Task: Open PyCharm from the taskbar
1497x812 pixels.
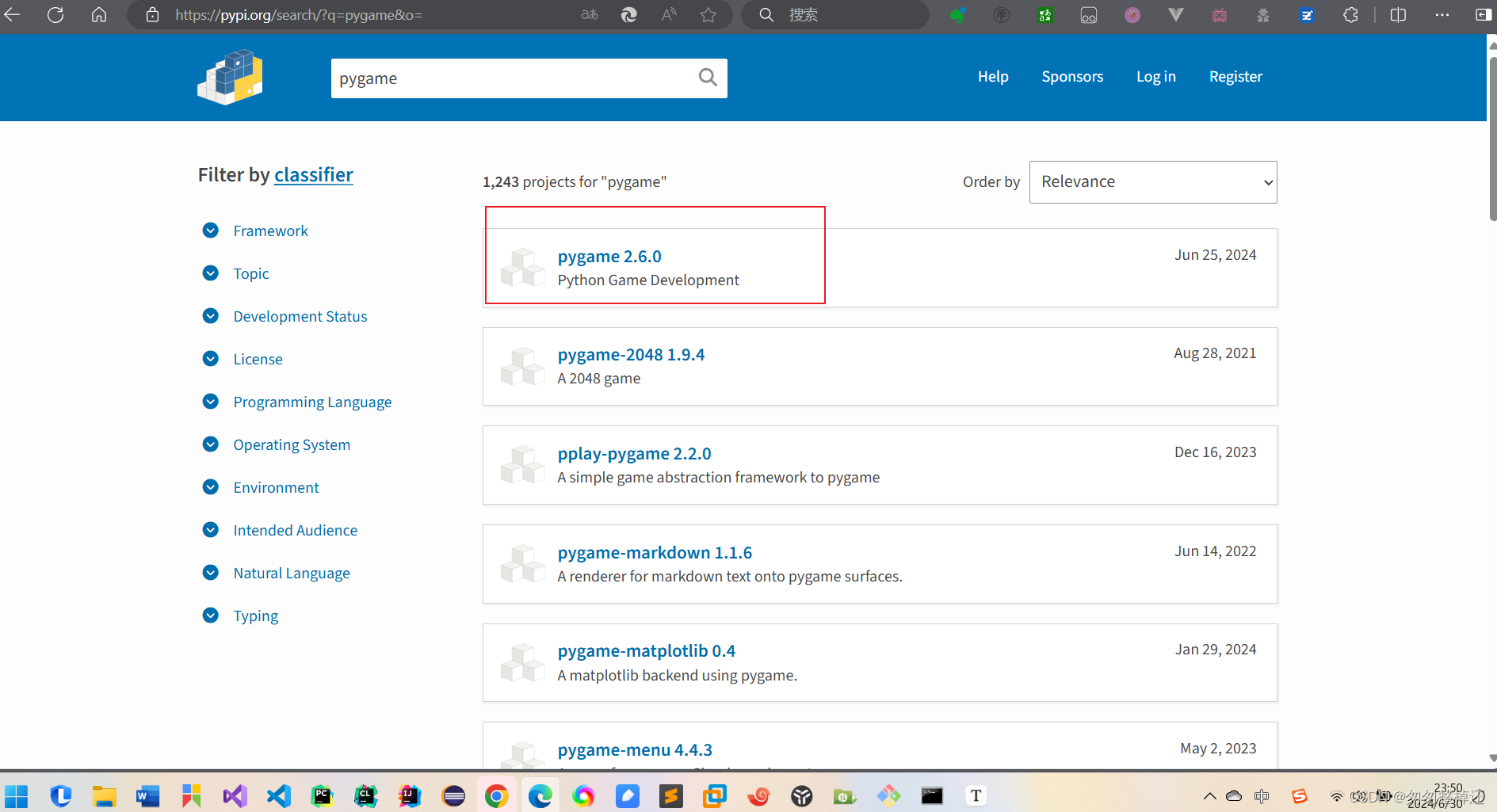Action: tap(322, 795)
